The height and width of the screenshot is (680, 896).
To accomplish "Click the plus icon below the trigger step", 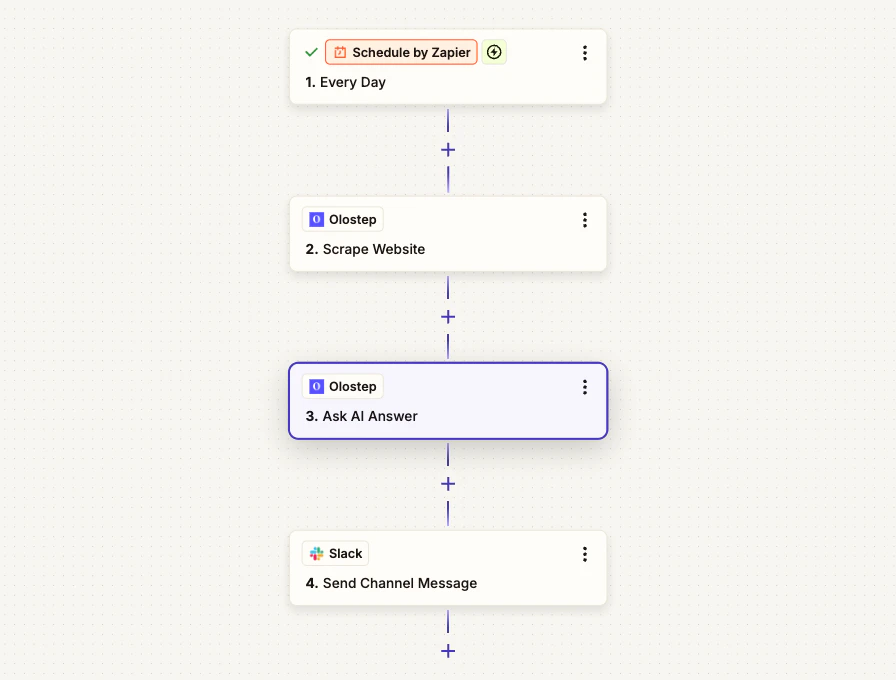I will (x=448, y=149).
